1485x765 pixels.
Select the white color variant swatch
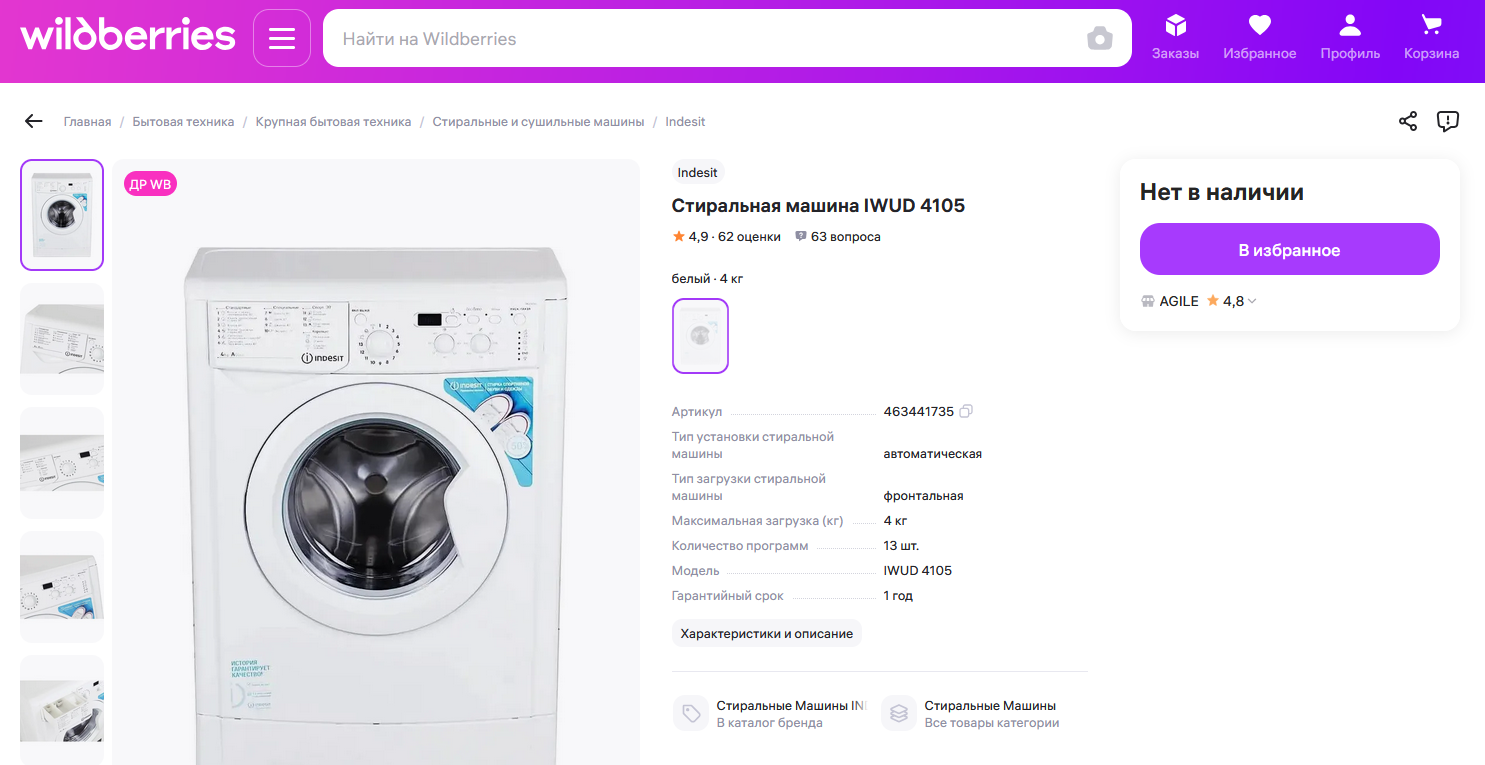tap(700, 336)
